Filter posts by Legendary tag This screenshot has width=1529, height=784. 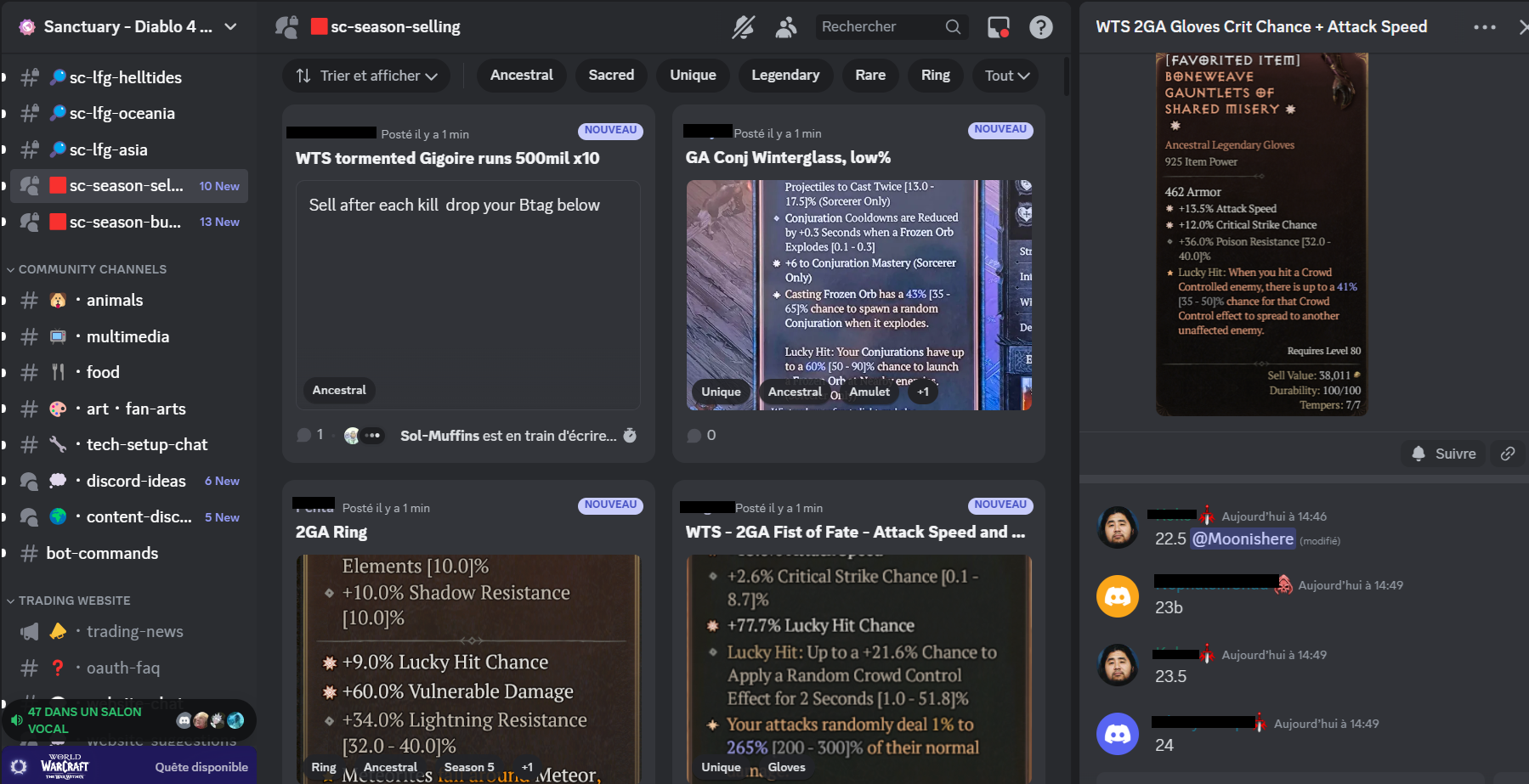[x=785, y=75]
